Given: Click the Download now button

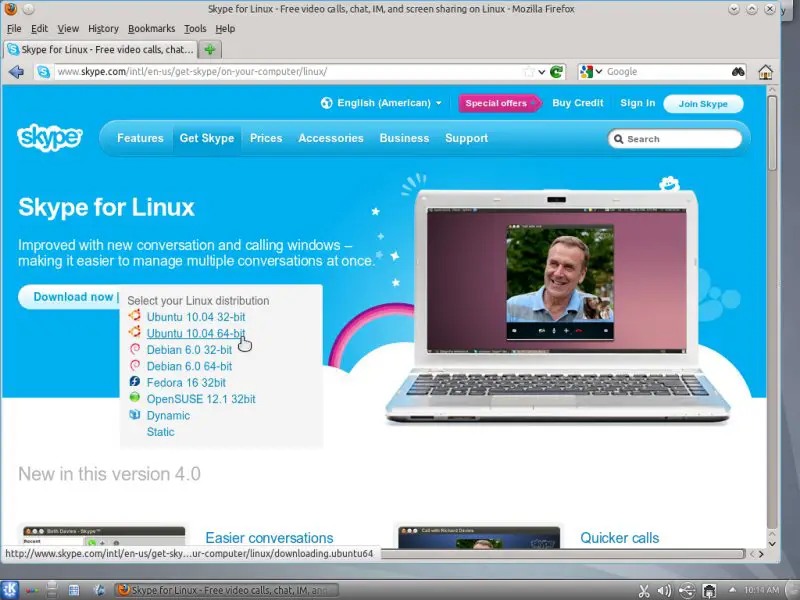Looking at the screenshot, I should click(x=70, y=297).
